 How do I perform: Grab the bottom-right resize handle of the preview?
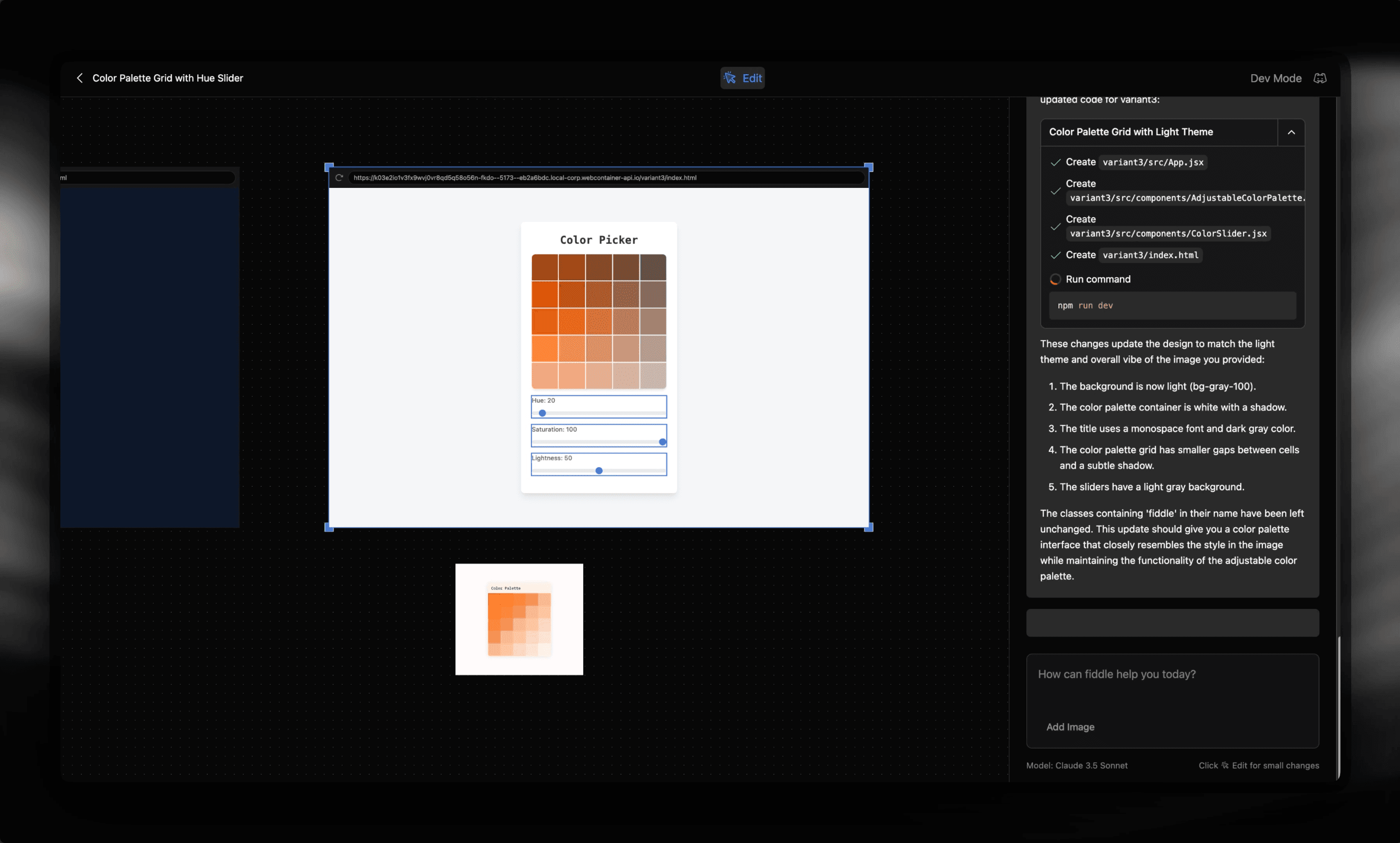click(868, 527)
